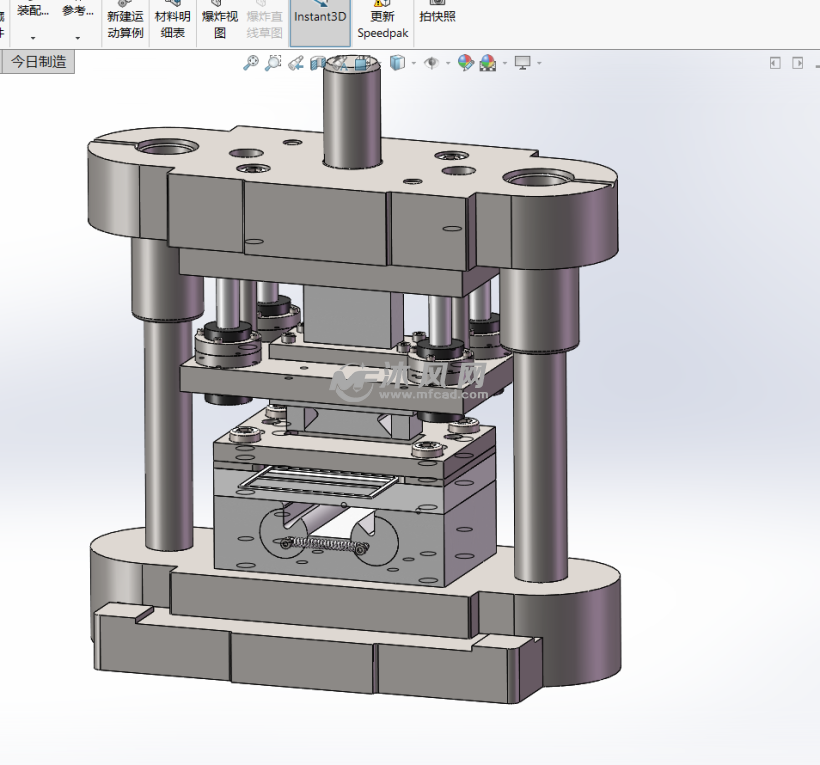820x765 pixels.
Task: Switch to the 今日制造 tab
Action: pos(39,62)
